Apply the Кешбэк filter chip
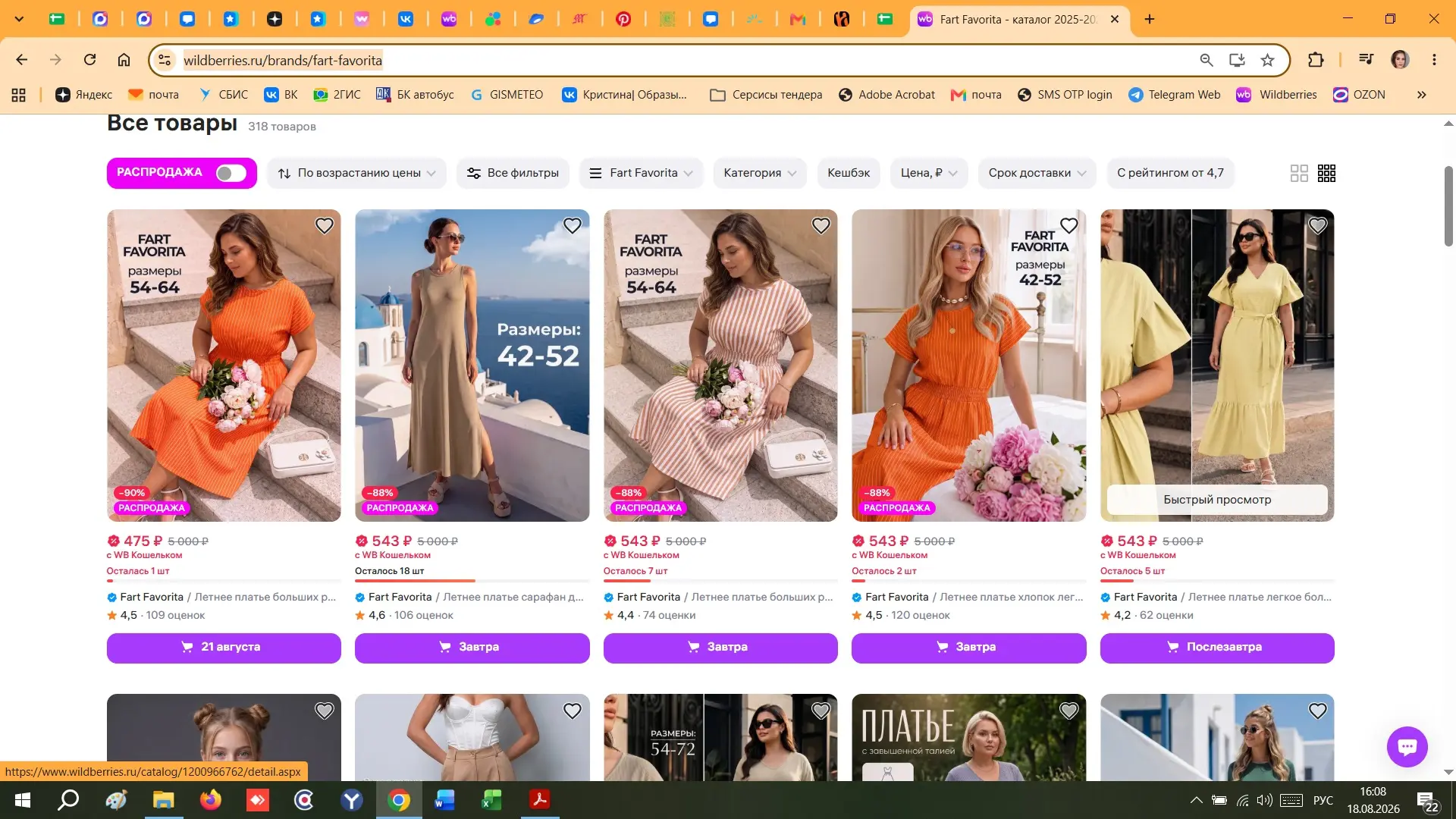1456x819 pixels. pyautogui.click(x=849, y=173)
